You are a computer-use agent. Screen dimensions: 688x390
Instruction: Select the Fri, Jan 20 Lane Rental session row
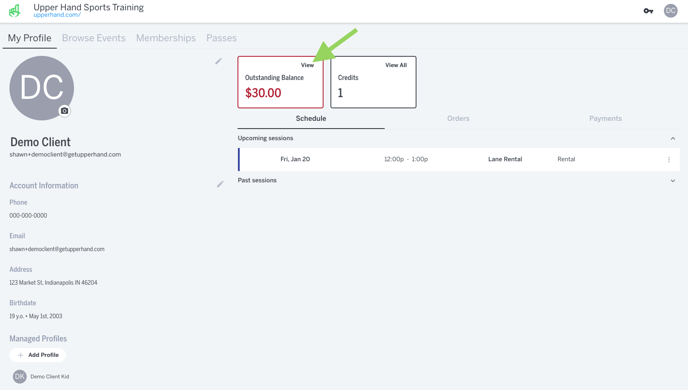(459, 159)
